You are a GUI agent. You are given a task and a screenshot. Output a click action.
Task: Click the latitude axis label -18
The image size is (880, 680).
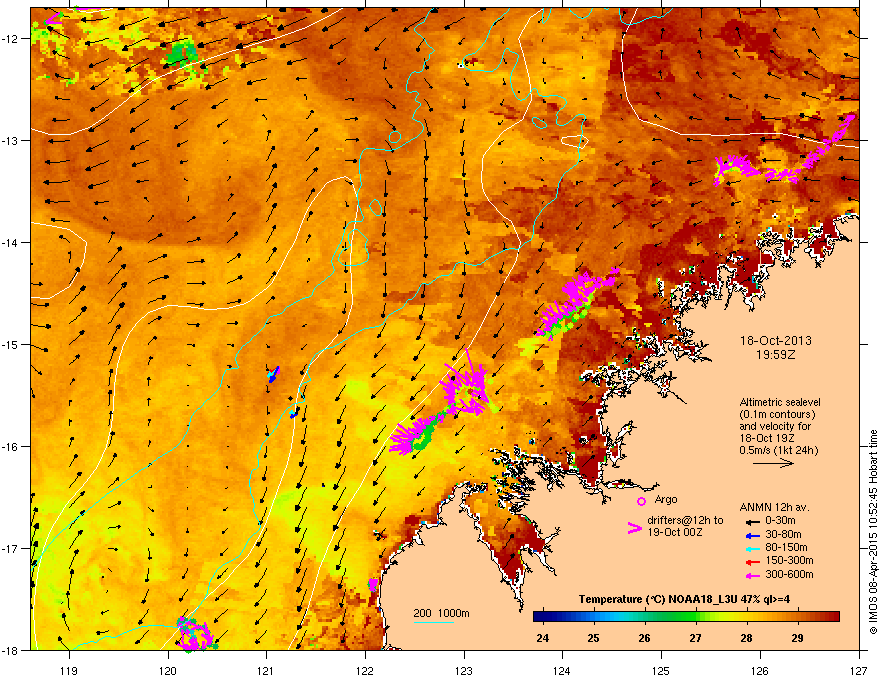click(x=11, y=650)
